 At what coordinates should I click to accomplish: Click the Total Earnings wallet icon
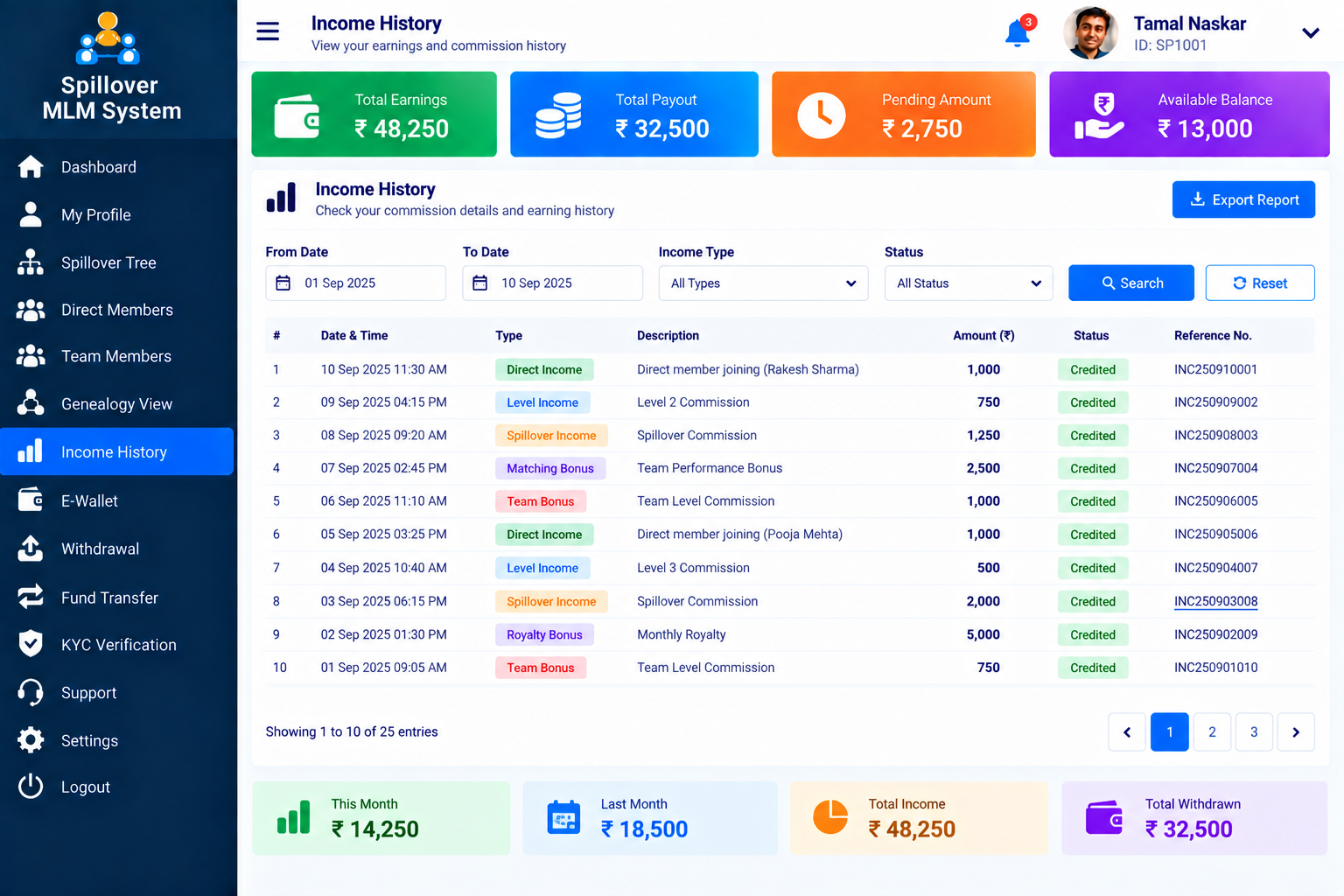point(297,115)
